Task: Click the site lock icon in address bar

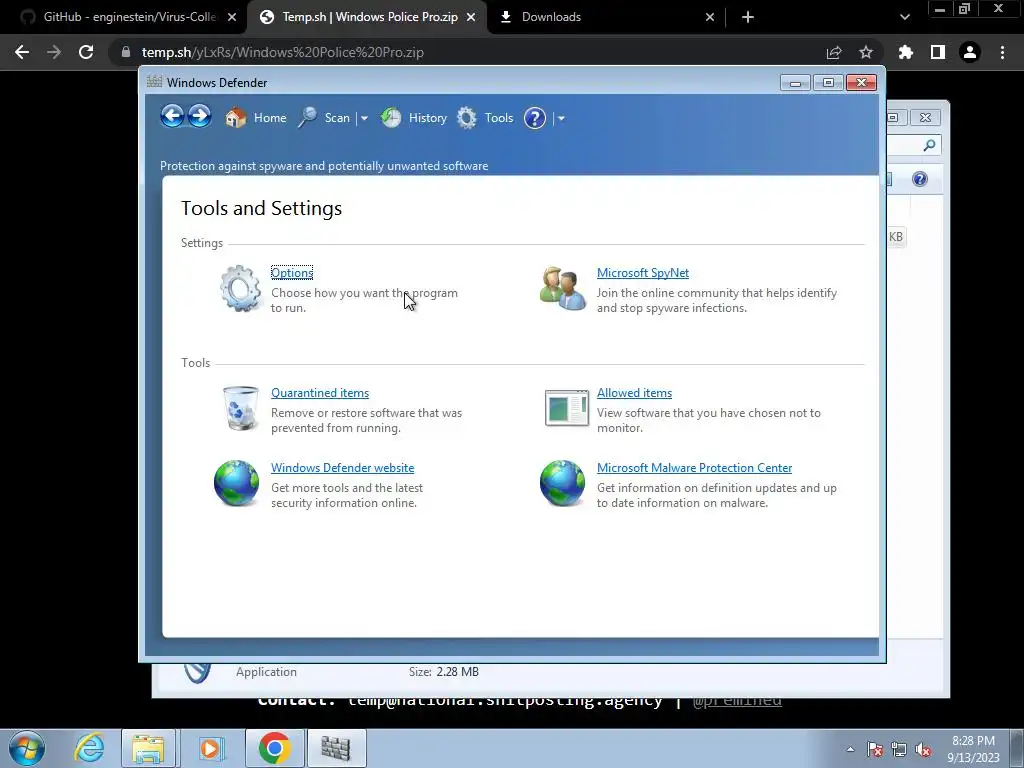Action: pos(125,52)
